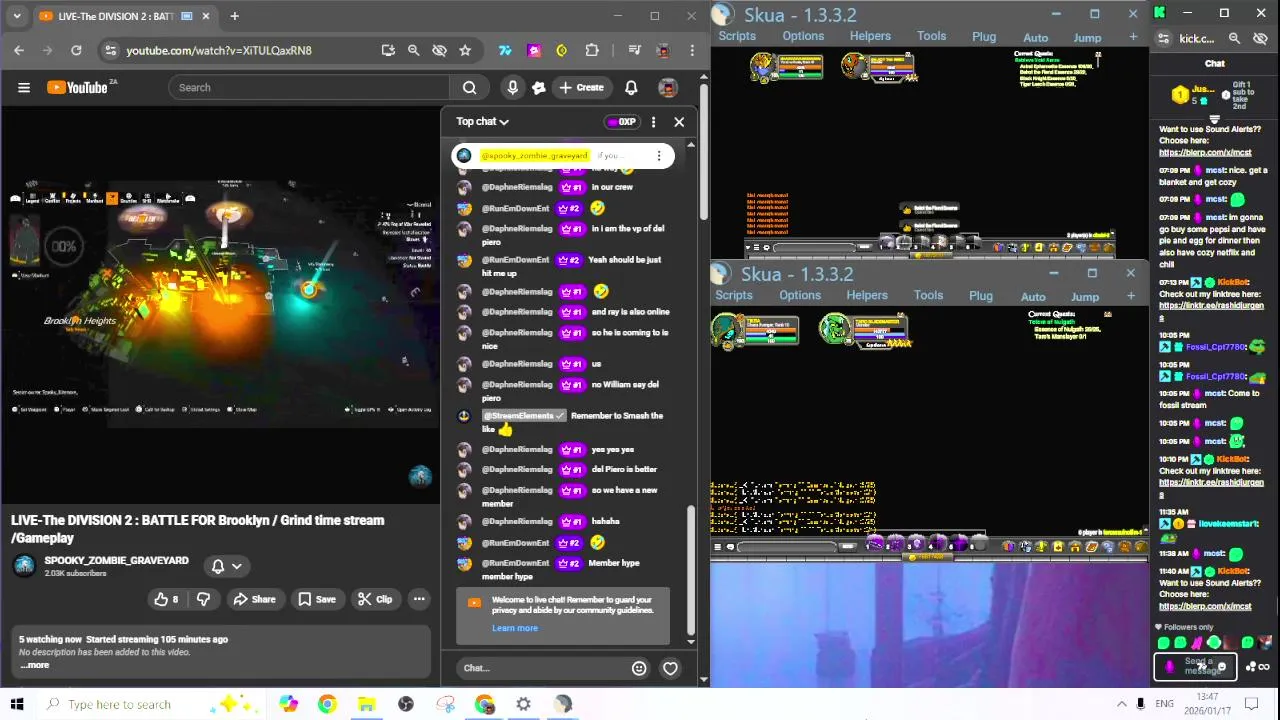Click the Kick site settings icon in address bar
This screenshot has width=1280, height=720.
tap(1163, 39)
